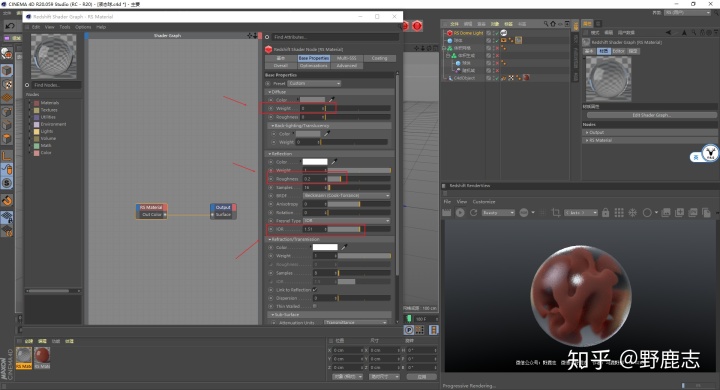
Task: Toggle IOR animation radio dot in Reflection
Action: coord(271,229)
